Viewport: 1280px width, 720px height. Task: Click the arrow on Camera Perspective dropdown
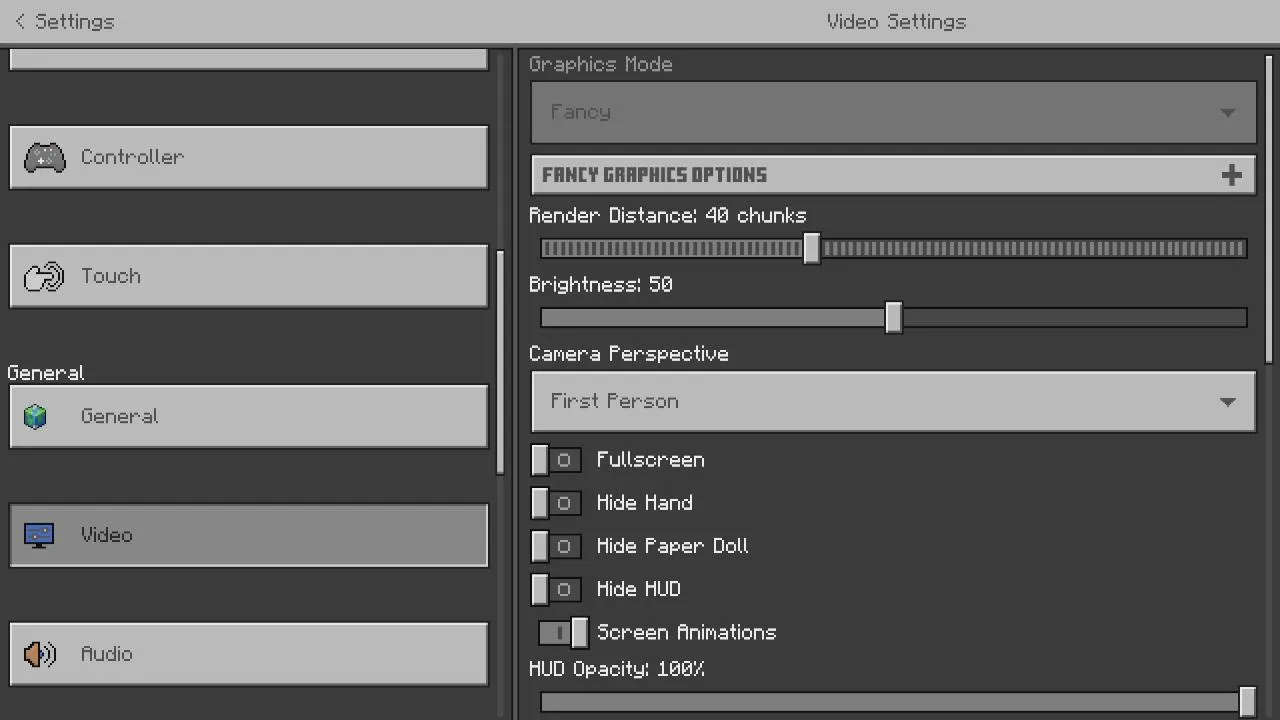(1227, 402)
